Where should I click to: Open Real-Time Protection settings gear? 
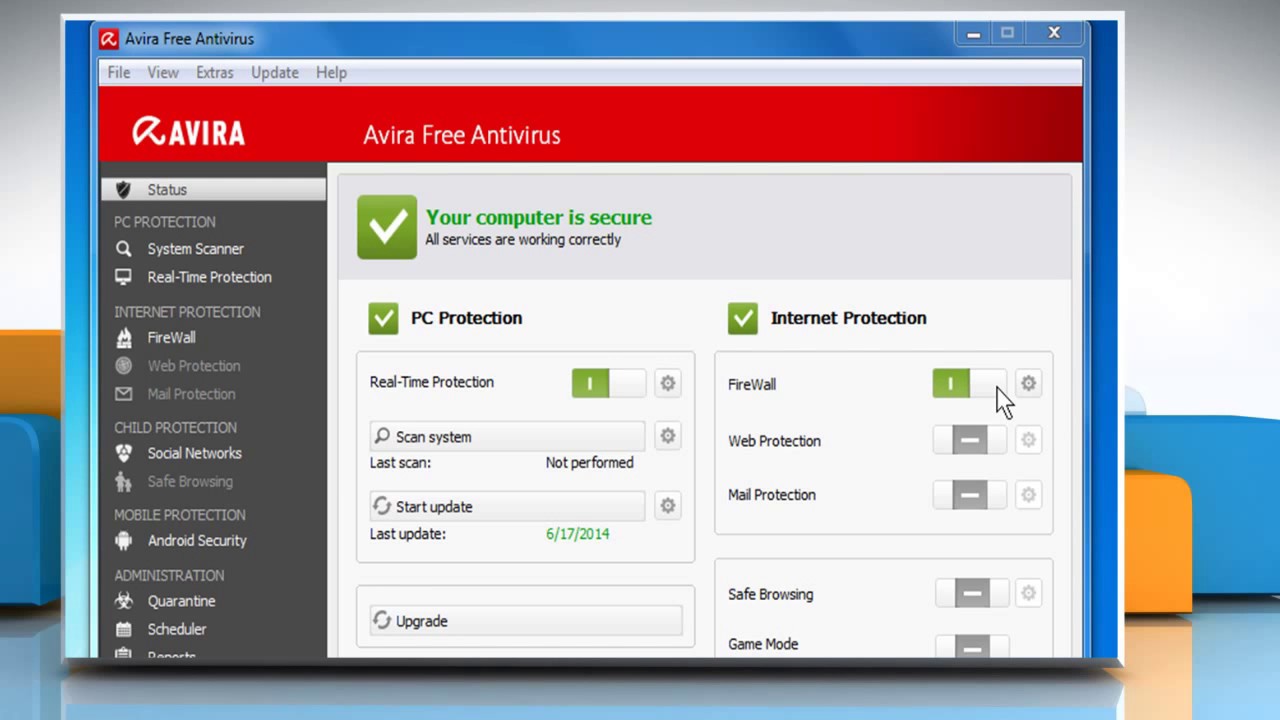(x=668, y=383)
